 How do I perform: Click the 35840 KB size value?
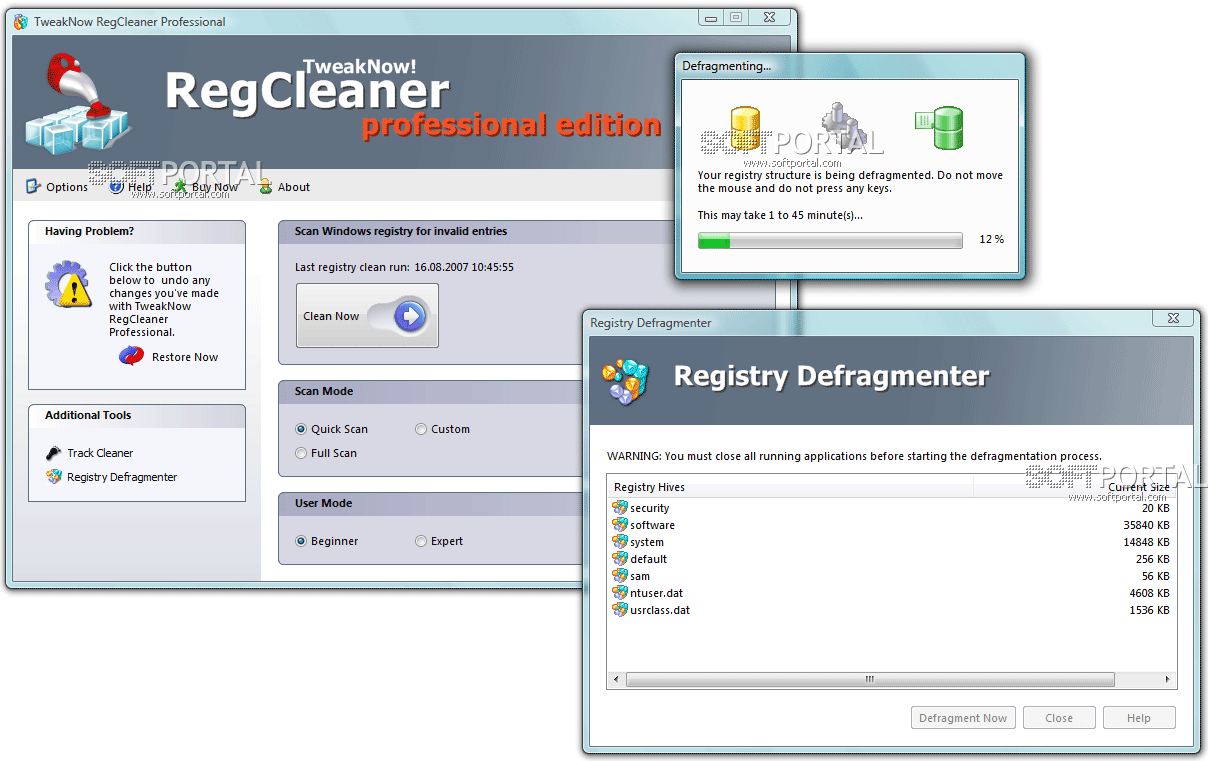1146,525
